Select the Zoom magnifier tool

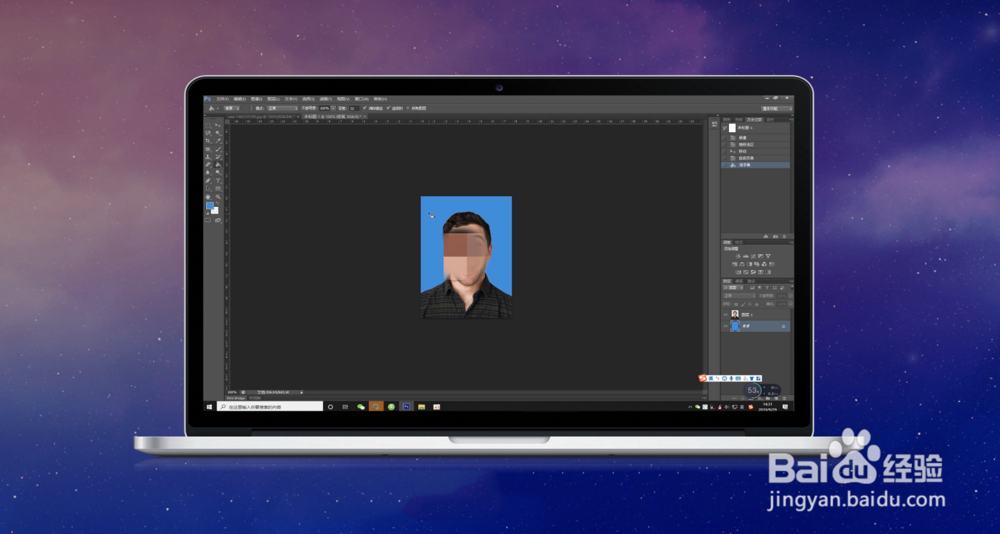(x=218, y=197)
